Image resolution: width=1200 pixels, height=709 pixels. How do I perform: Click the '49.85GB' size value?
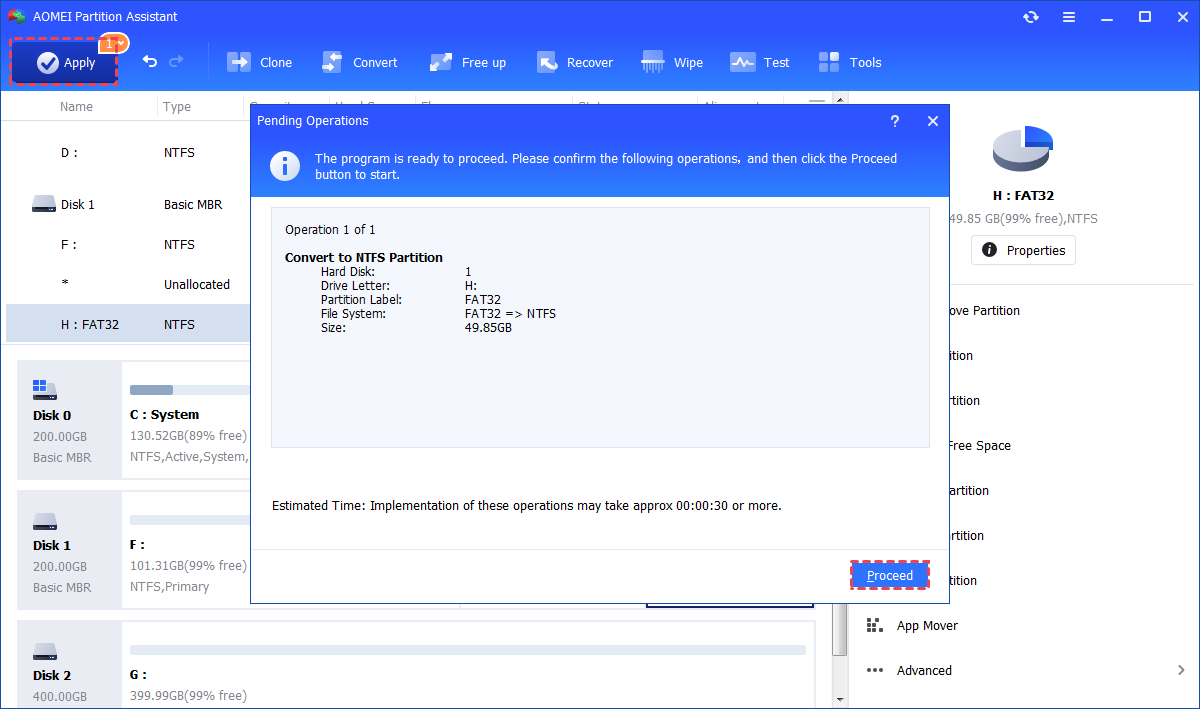coord(488,327)
